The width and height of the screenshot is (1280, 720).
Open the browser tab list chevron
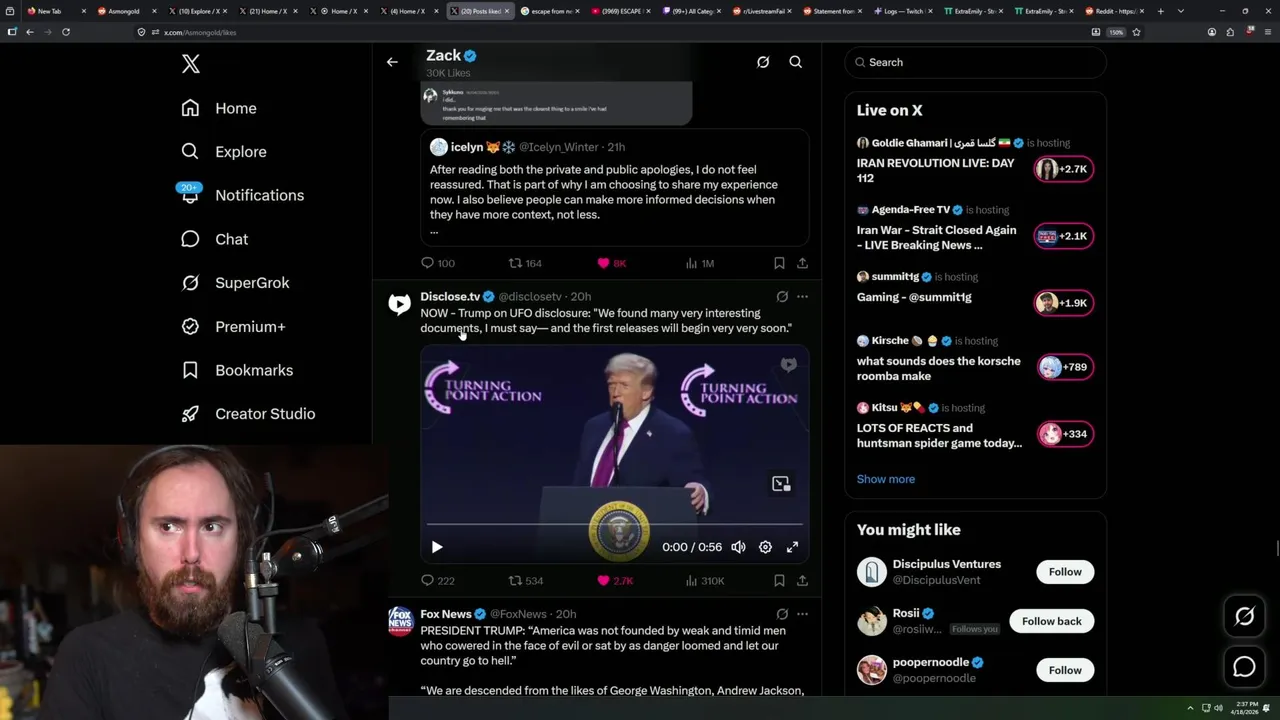1181,11
